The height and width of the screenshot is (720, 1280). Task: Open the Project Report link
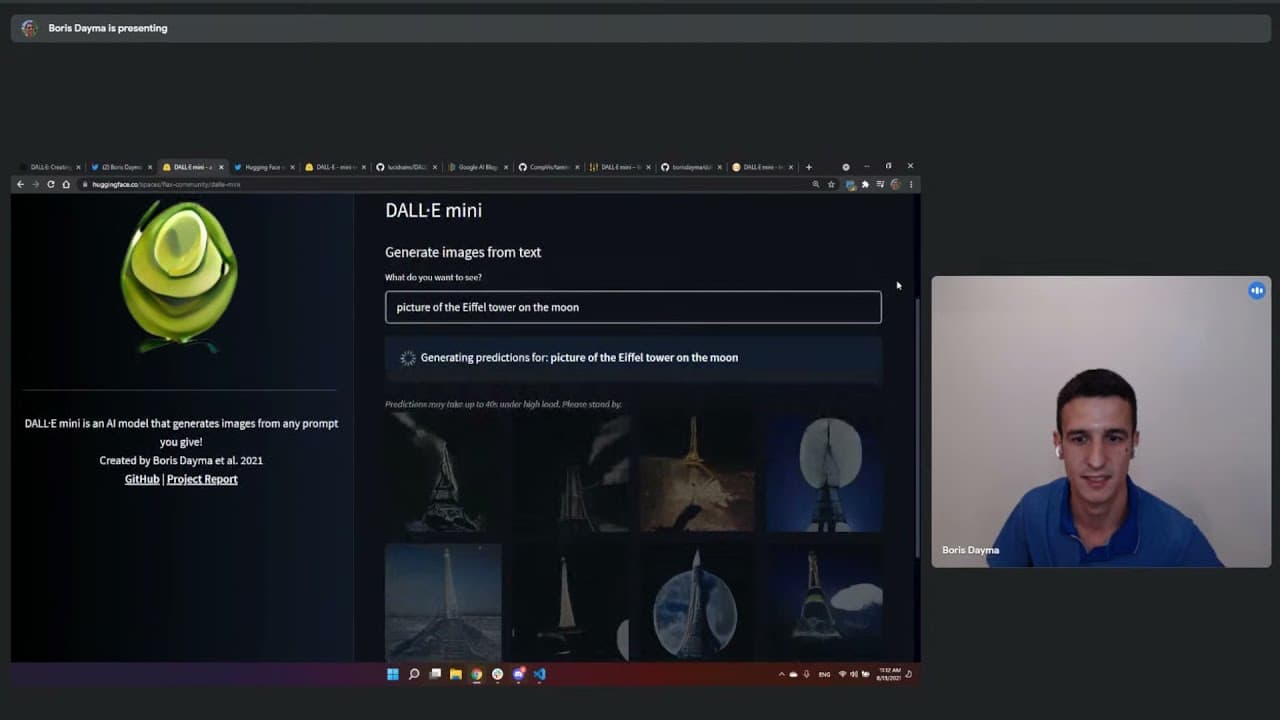point(202,479)
